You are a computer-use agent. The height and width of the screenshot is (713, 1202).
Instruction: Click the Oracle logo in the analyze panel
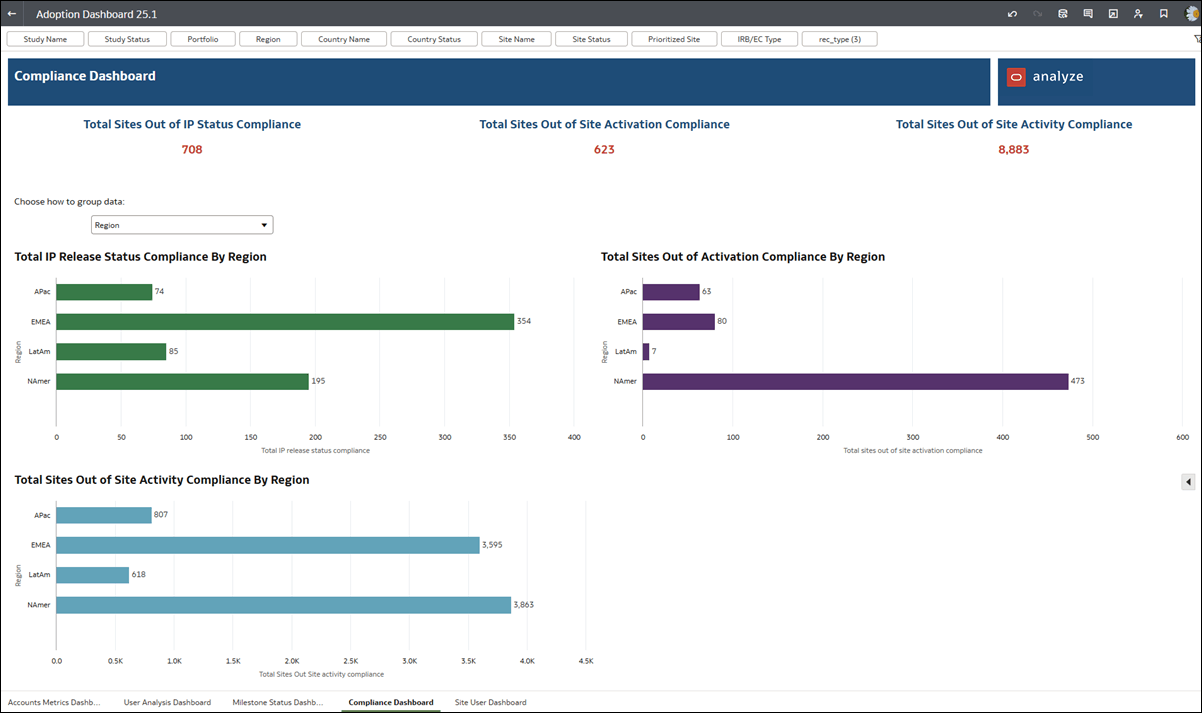[1017, 76]
